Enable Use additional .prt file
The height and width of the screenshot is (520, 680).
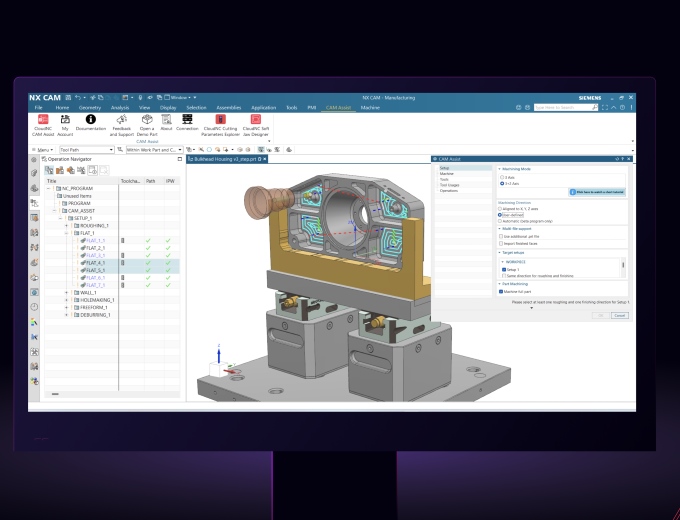pyautogui.click(x=501, y=236)
